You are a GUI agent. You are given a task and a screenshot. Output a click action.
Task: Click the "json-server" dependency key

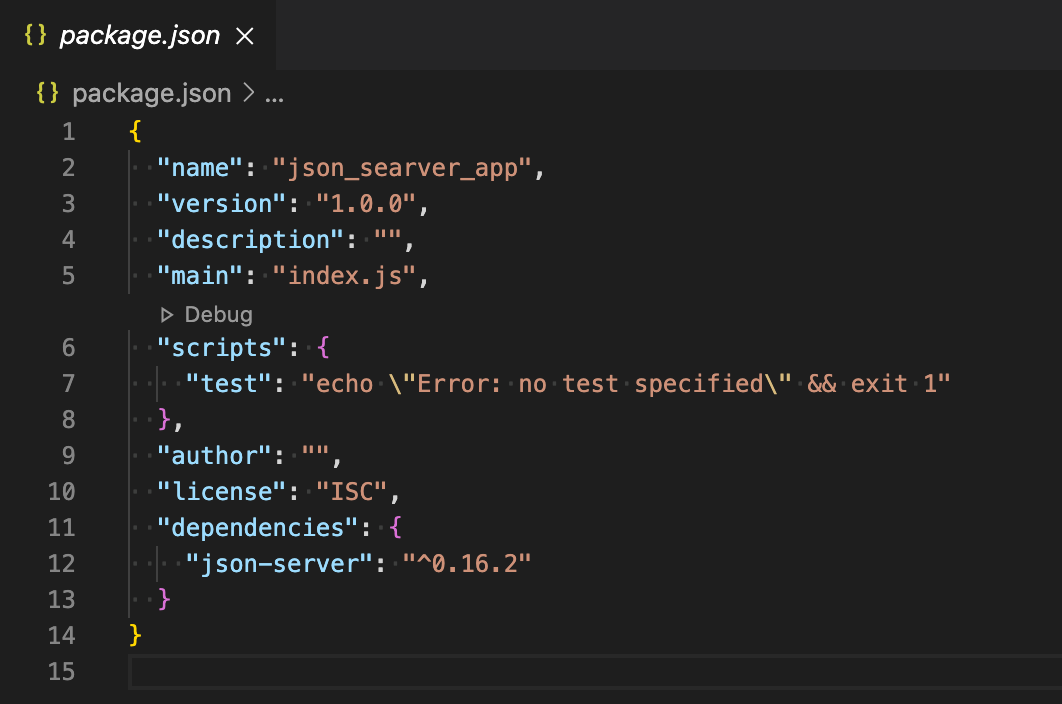coord(279,563)
